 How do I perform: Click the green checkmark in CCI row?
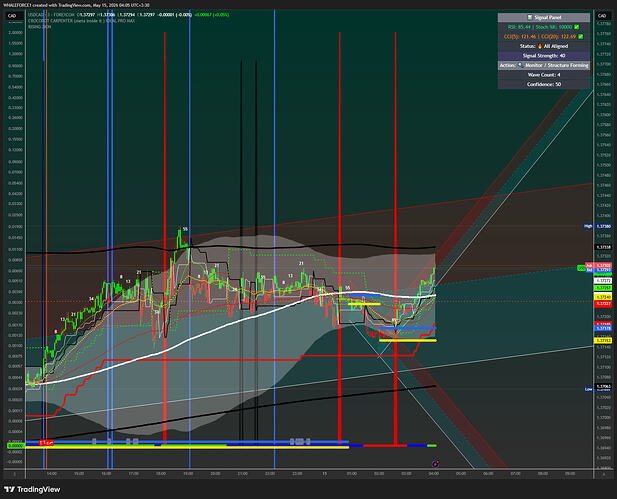pos(580,37)
